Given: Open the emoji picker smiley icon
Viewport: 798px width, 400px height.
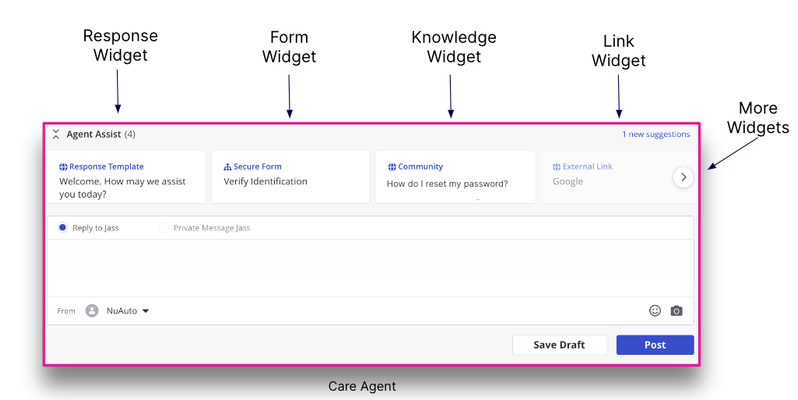Looking at the screenshot, I should (x=655, y=310).
